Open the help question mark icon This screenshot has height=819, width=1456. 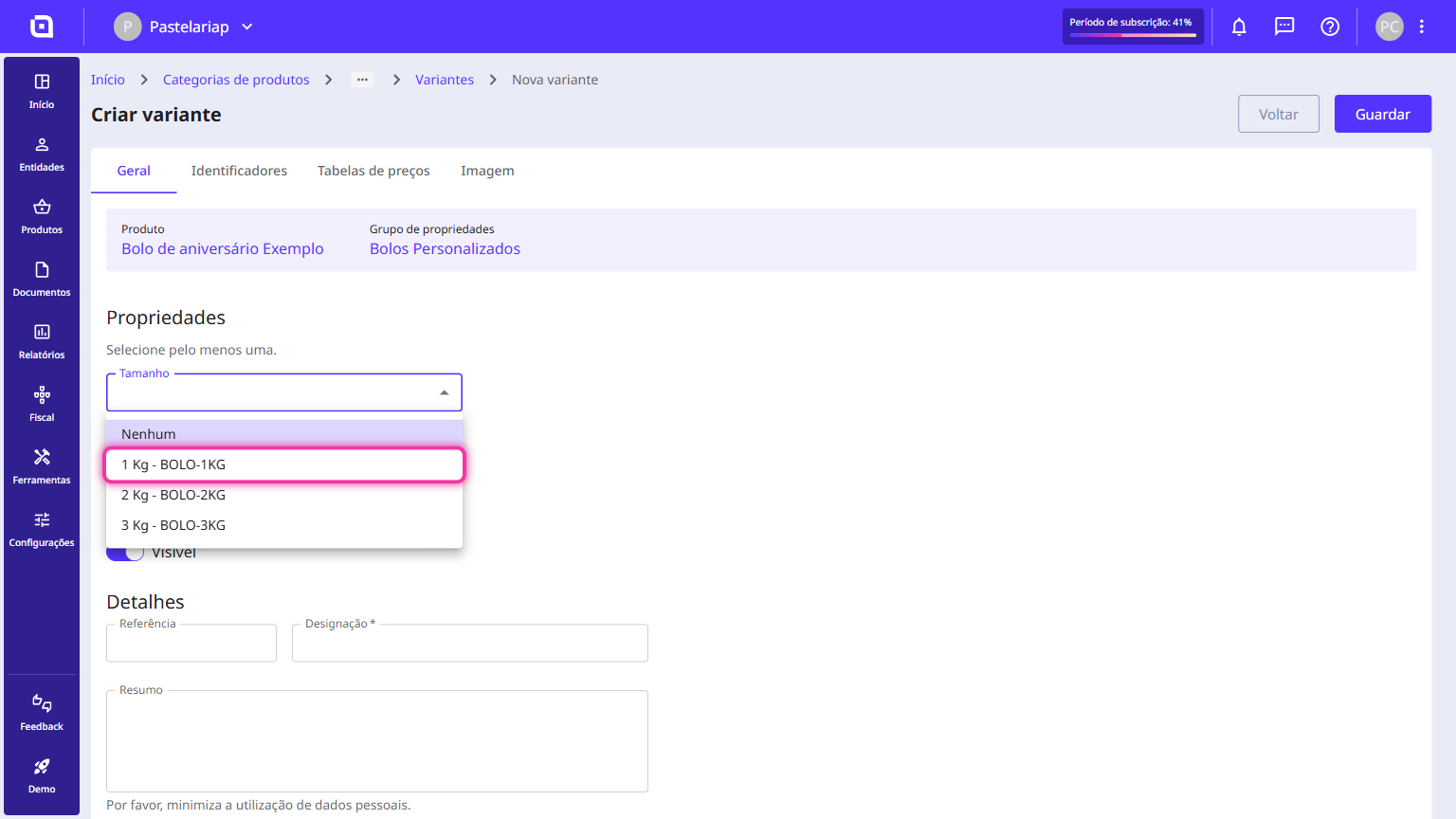click(x=1330, y=27)
